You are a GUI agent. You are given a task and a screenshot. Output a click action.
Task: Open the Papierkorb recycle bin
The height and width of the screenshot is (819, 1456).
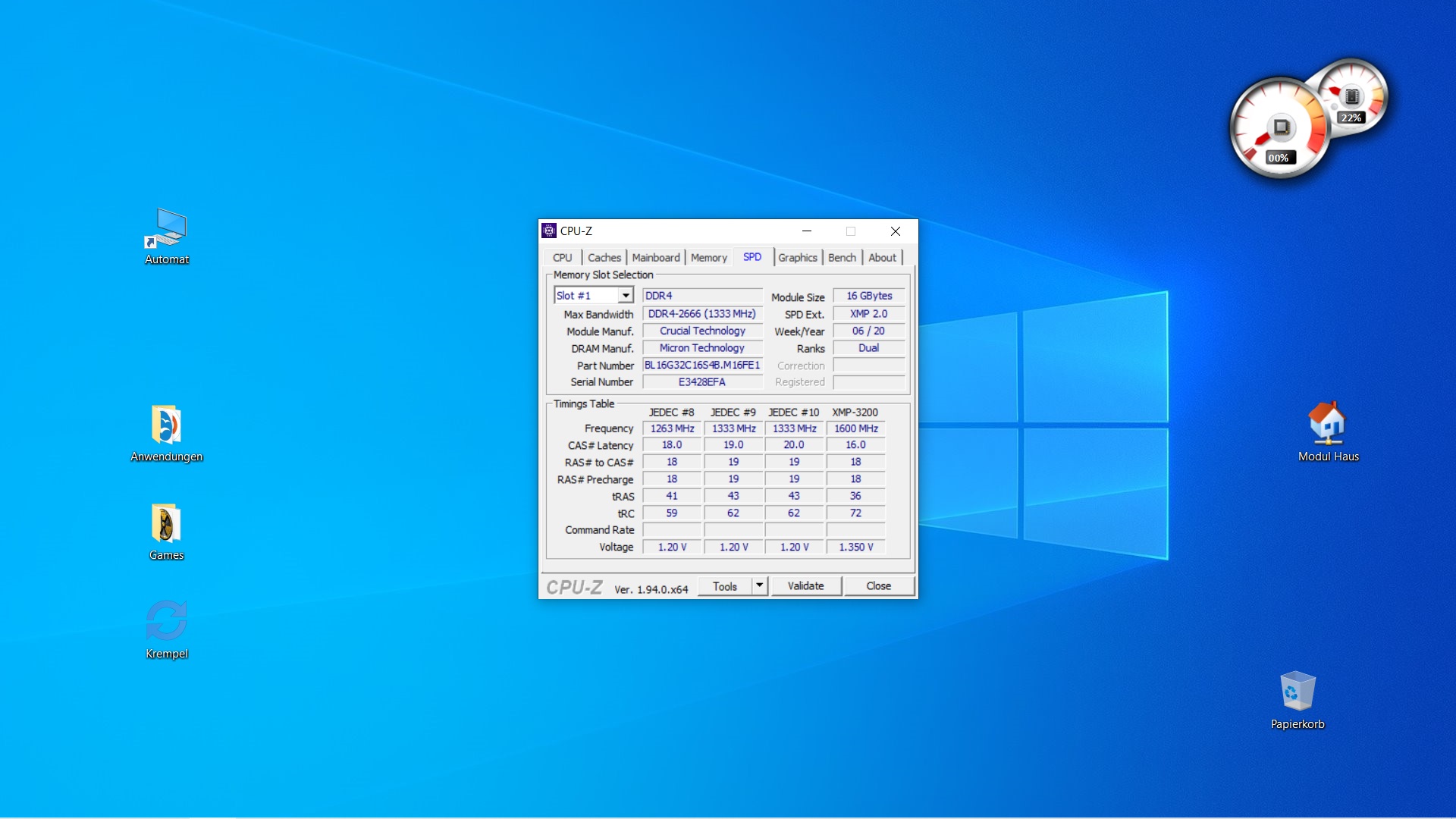click(x=1297, y=691)
